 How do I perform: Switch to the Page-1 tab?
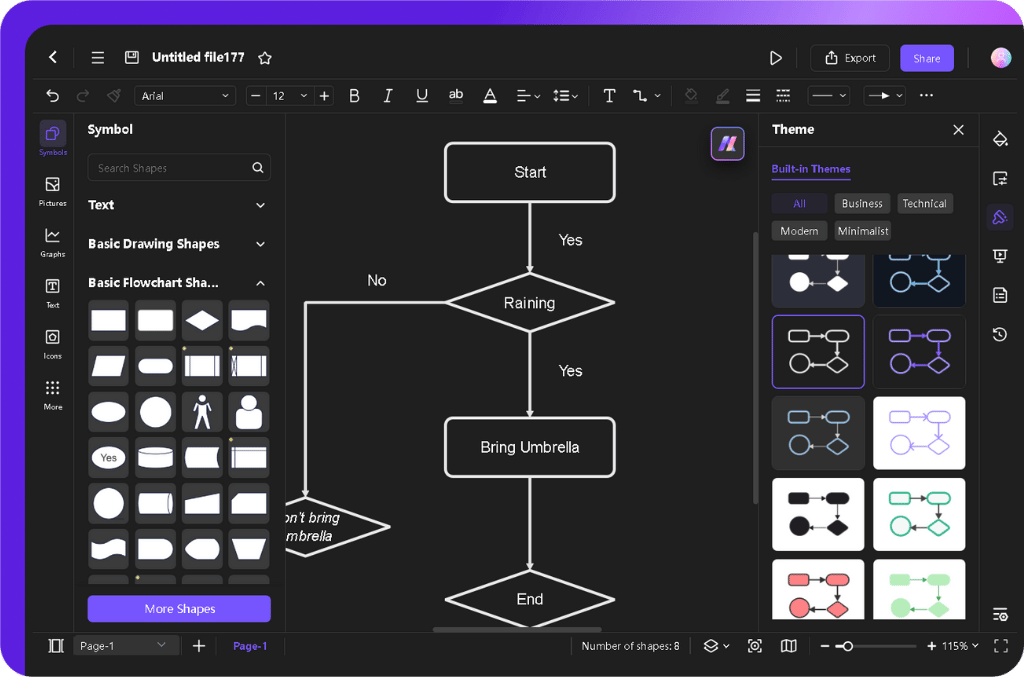point(250,645)
